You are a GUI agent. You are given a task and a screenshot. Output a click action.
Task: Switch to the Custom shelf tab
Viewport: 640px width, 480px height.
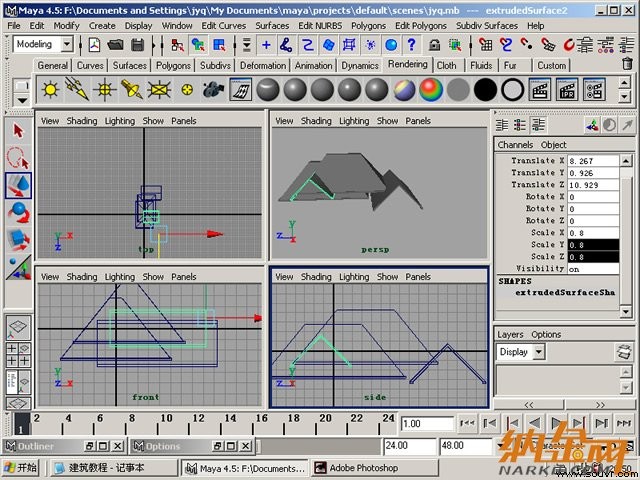tap(551, 66)
